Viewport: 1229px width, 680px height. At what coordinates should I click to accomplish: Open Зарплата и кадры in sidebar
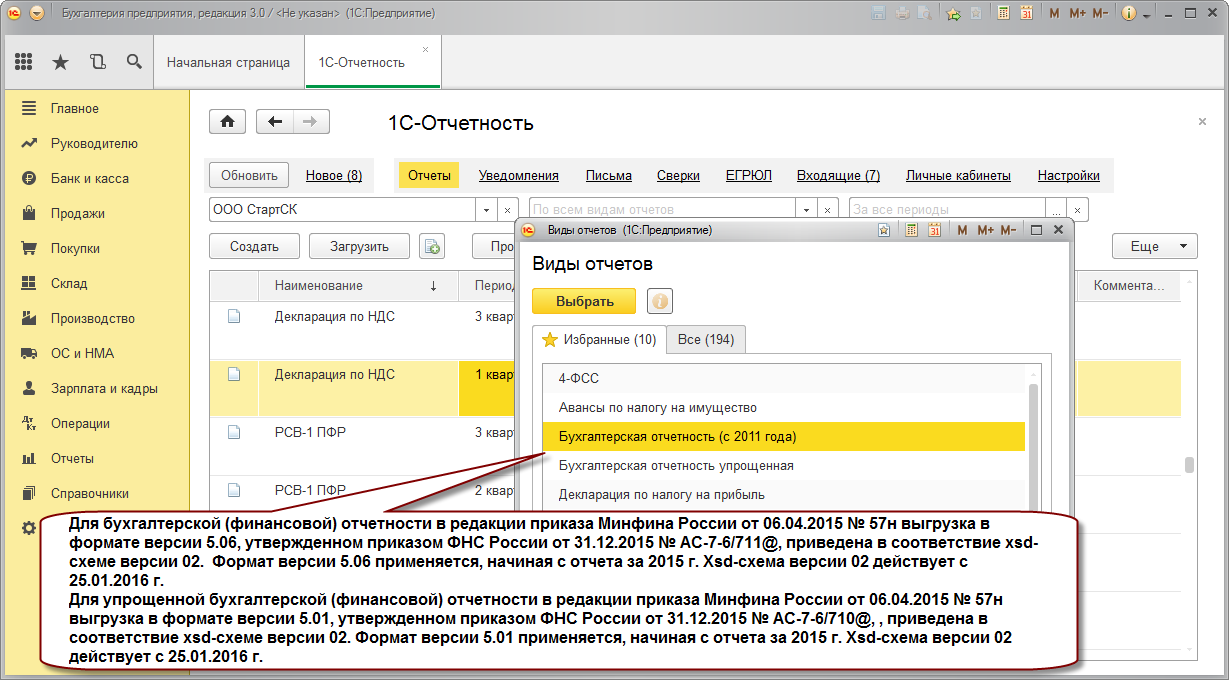coord(104,388)
